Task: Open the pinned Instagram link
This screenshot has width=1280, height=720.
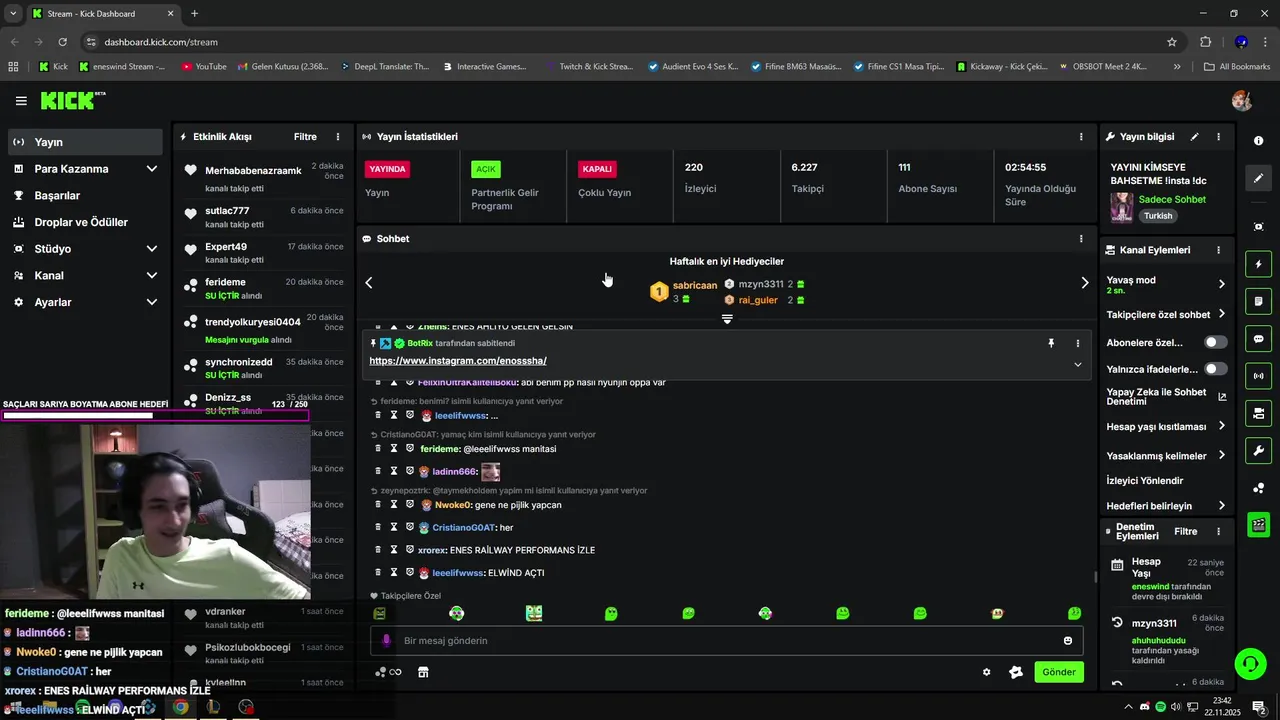Action: click(x=458, y=361)
